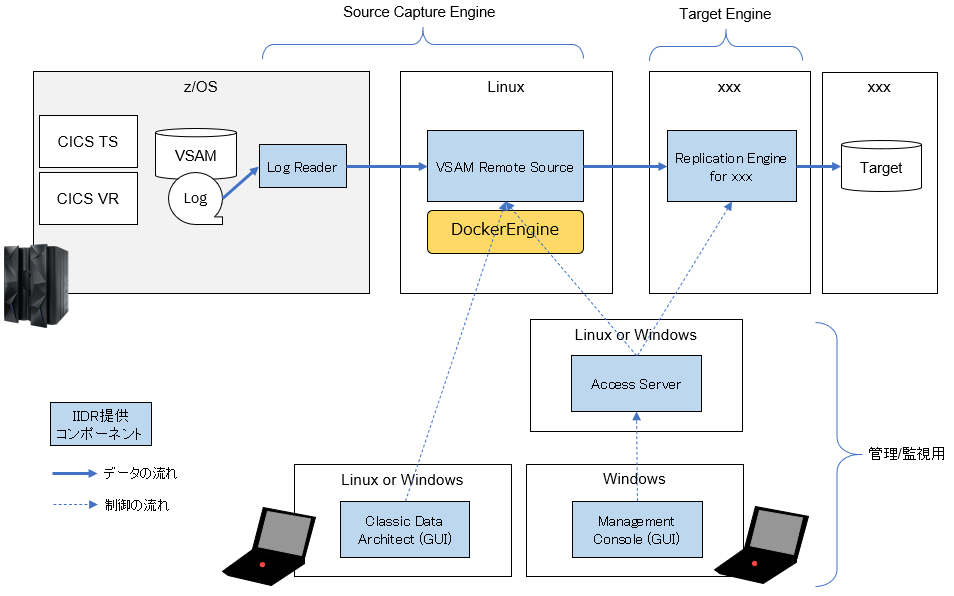The height and width of the screenshot is (596, 954).
Task: Click the Log document icon
Action: pos(195,197)
